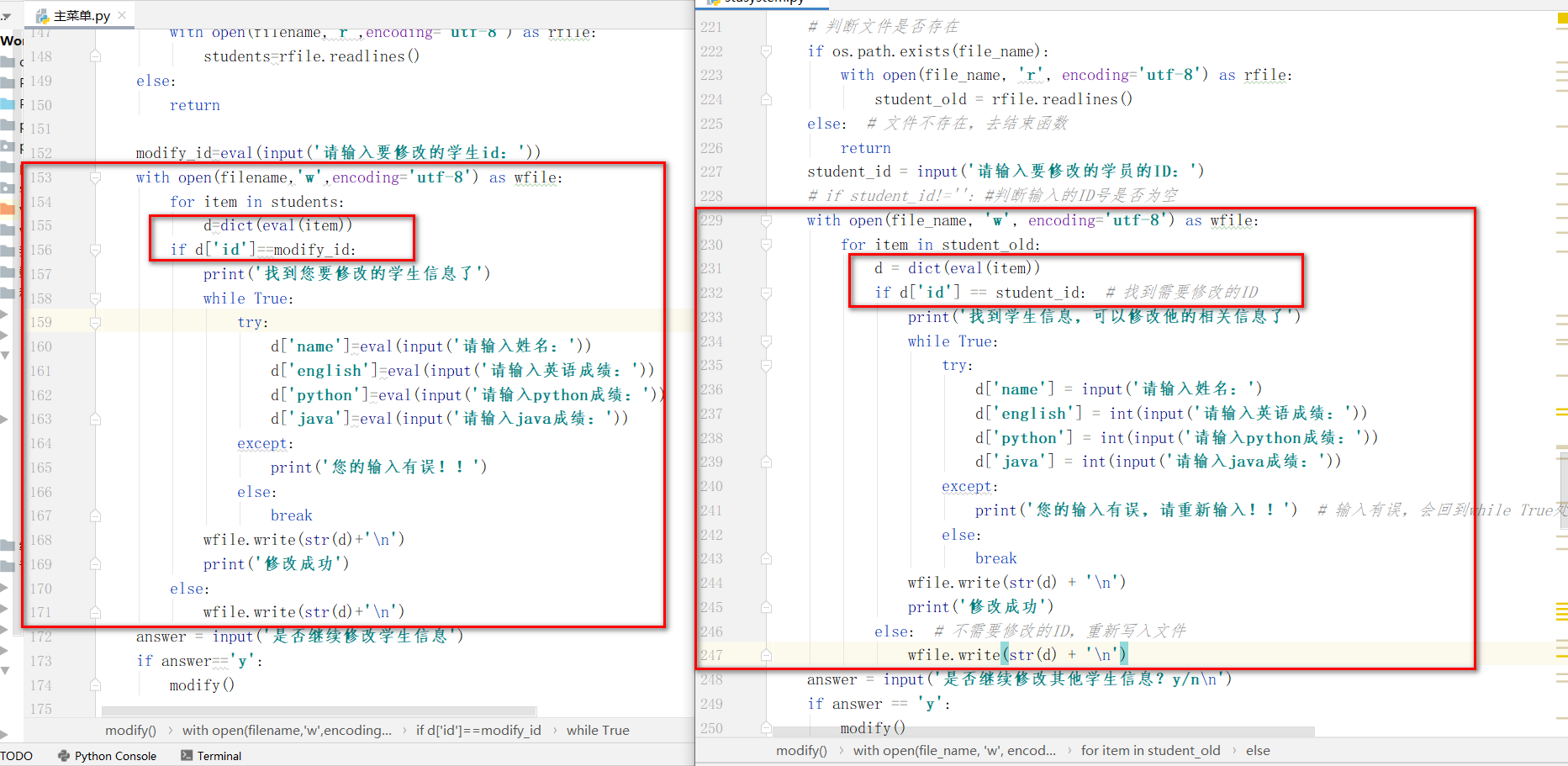Image resolution: width=1568 pixels, height=766 pixels.
Task: Click line number 172 in left gutter
Action: click(40, 637)
